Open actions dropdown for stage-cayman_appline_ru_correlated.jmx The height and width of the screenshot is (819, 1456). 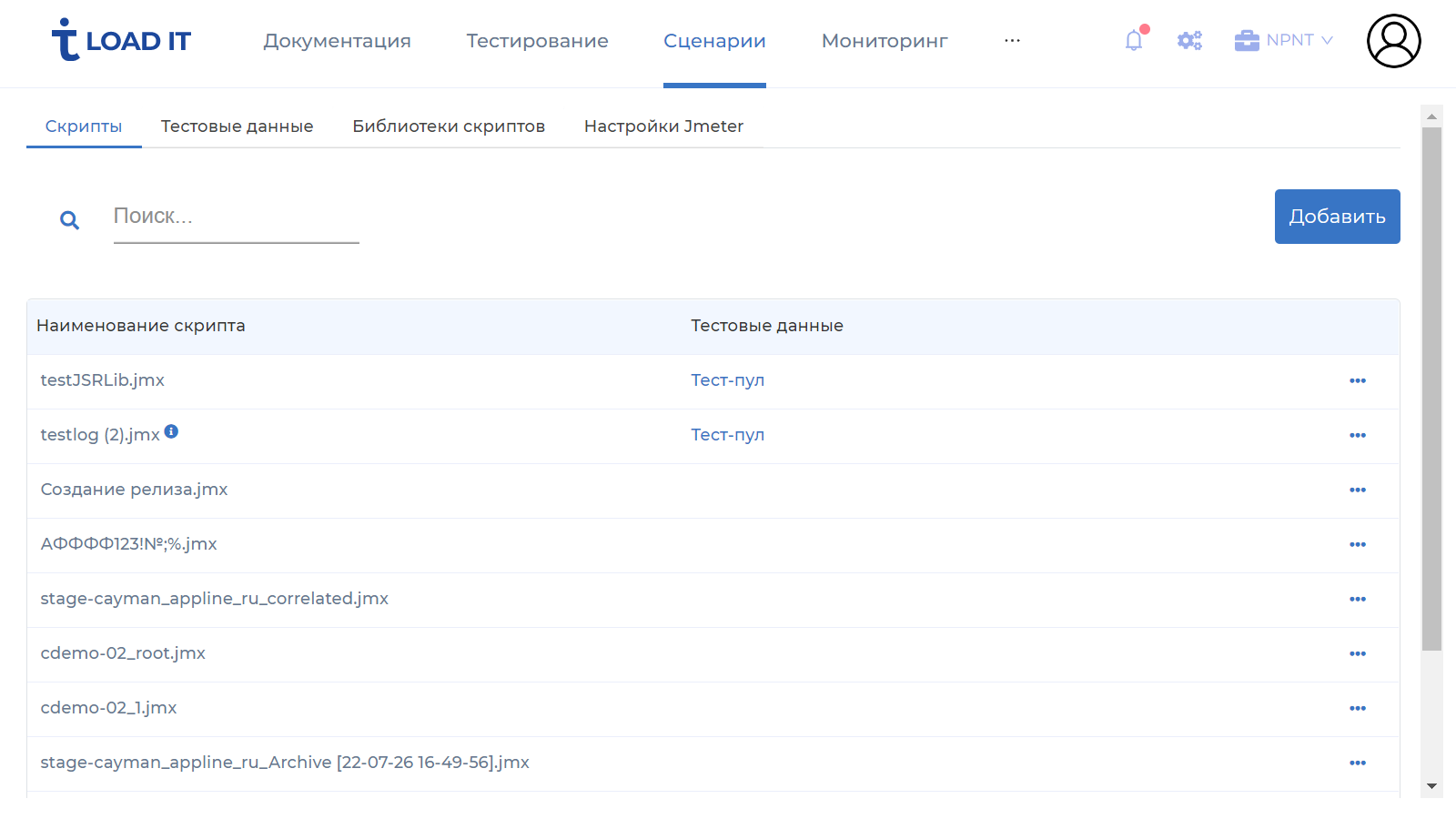(1358, 600)
